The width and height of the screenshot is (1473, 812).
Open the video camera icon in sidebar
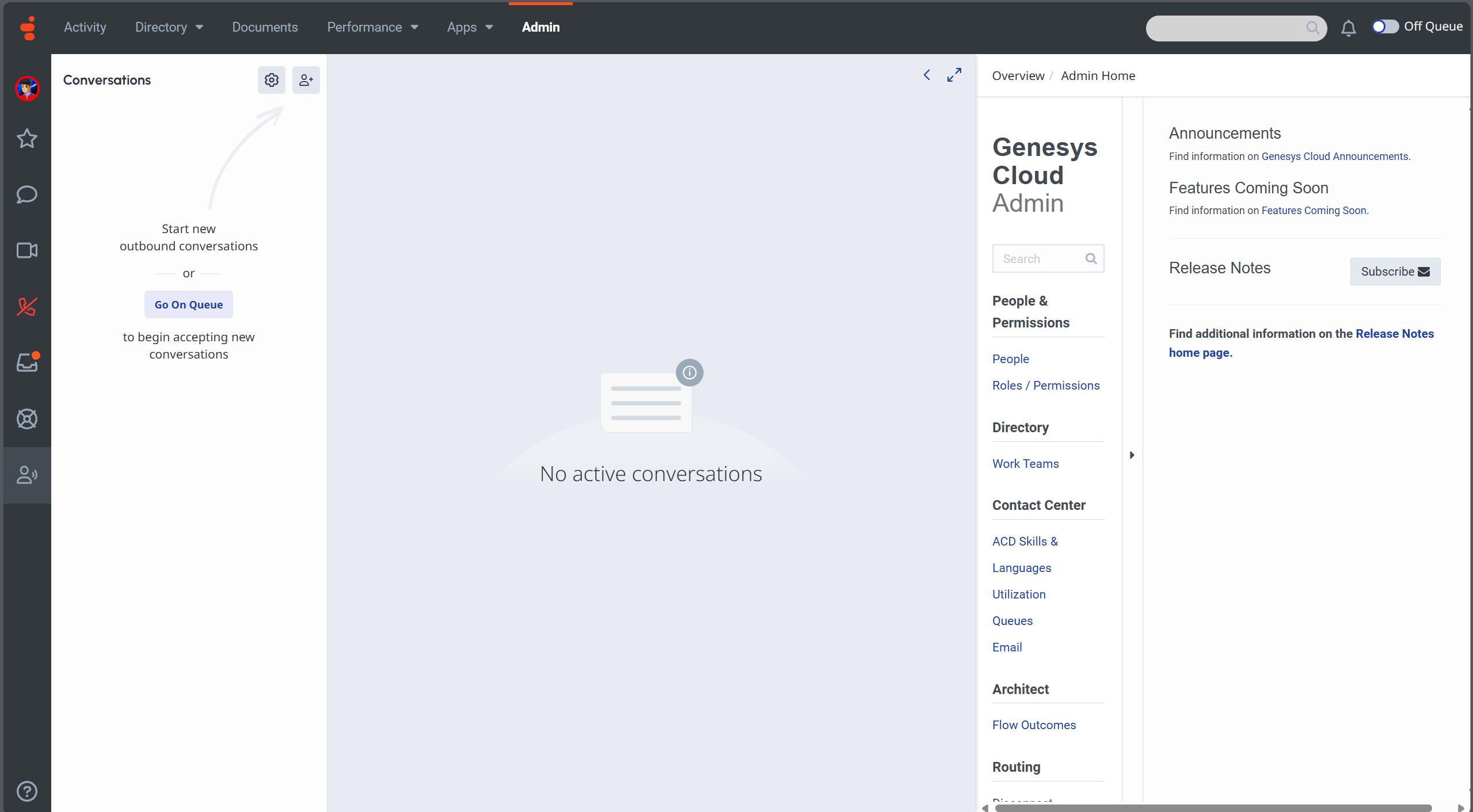pyautogui.click(x=26, y=250)
